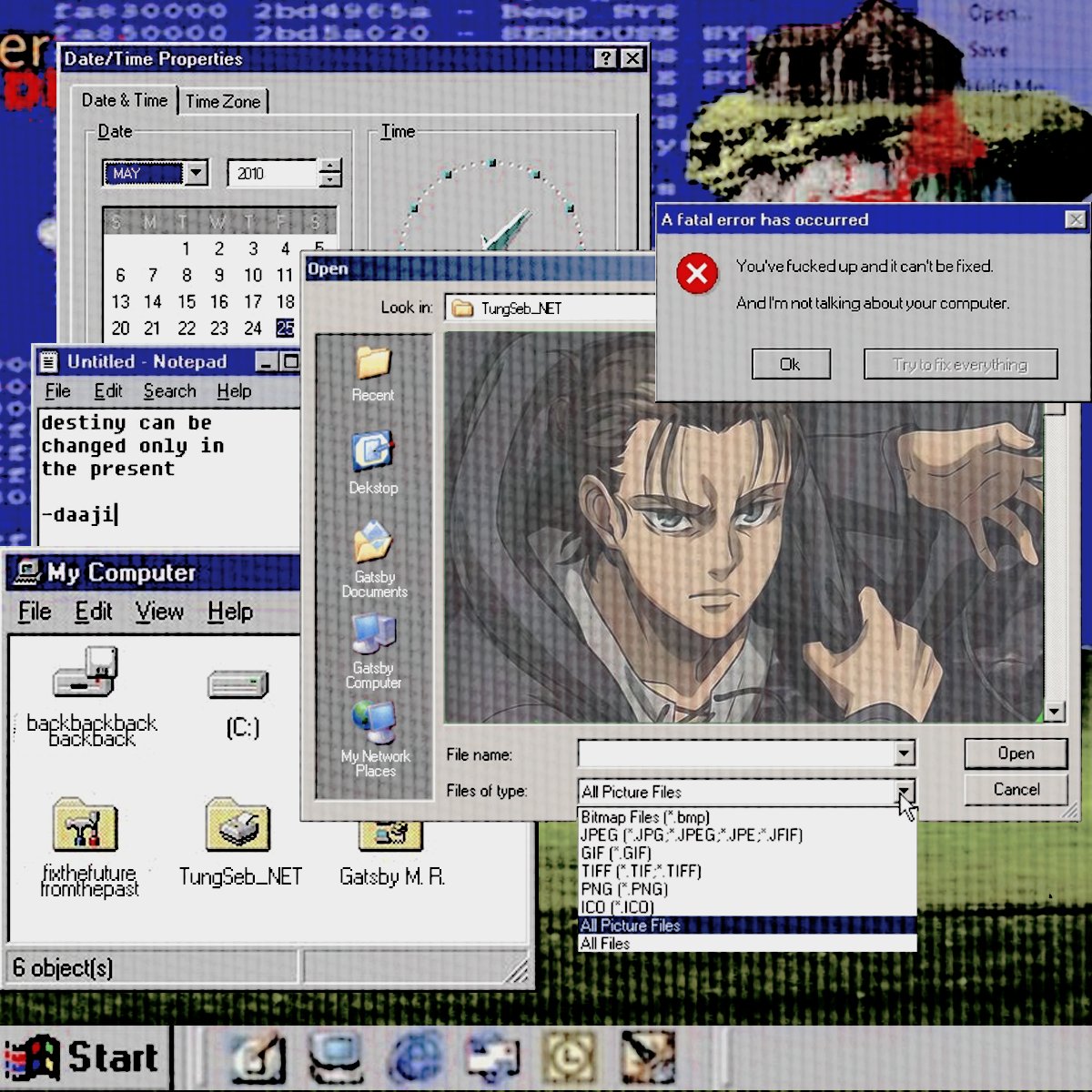Click the scroll down arrow in file preview
Viewport: 1092px width, 1092px height.
1054,712
